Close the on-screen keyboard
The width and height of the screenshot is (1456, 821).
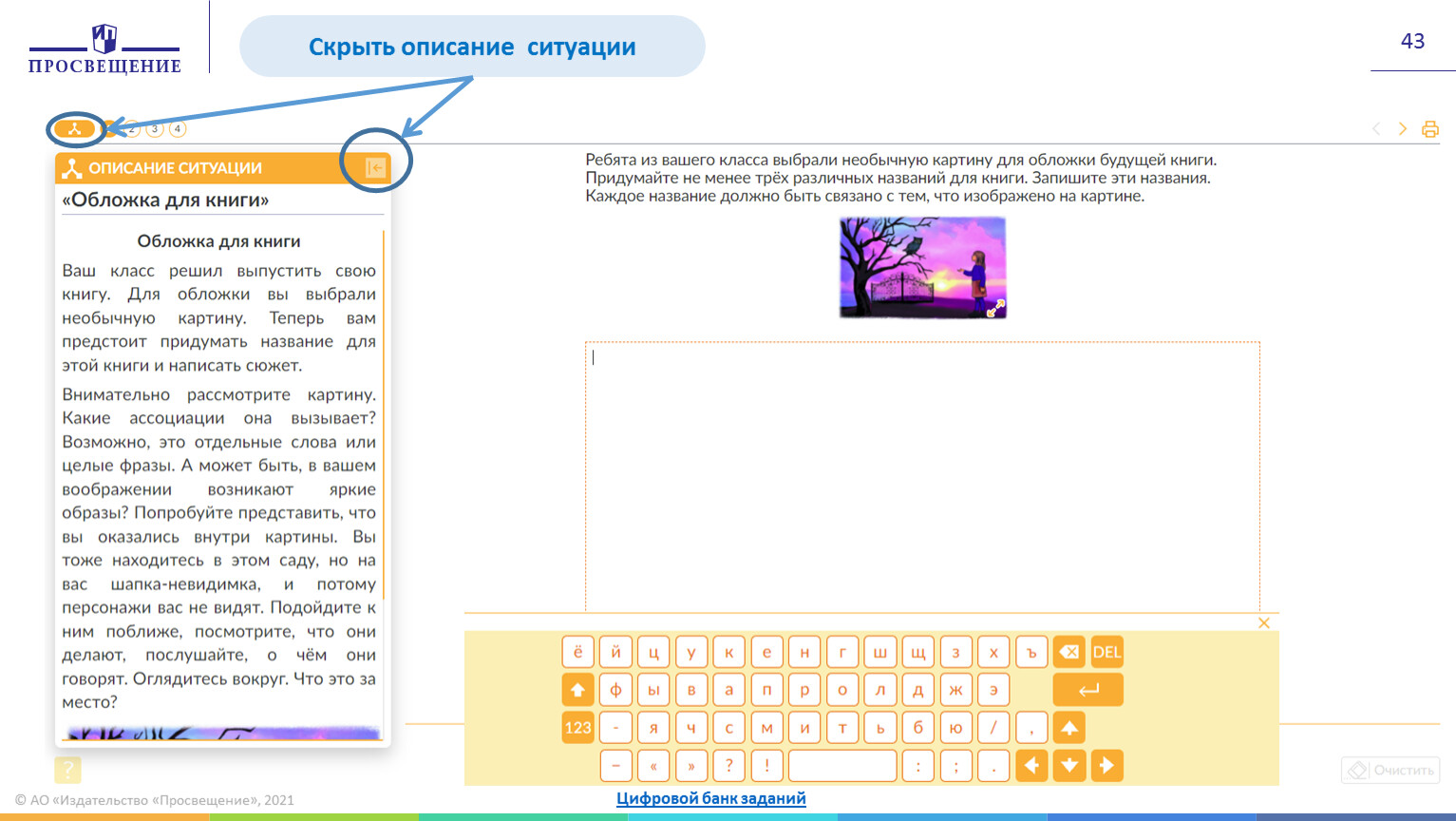click(x=1263, y=623)
